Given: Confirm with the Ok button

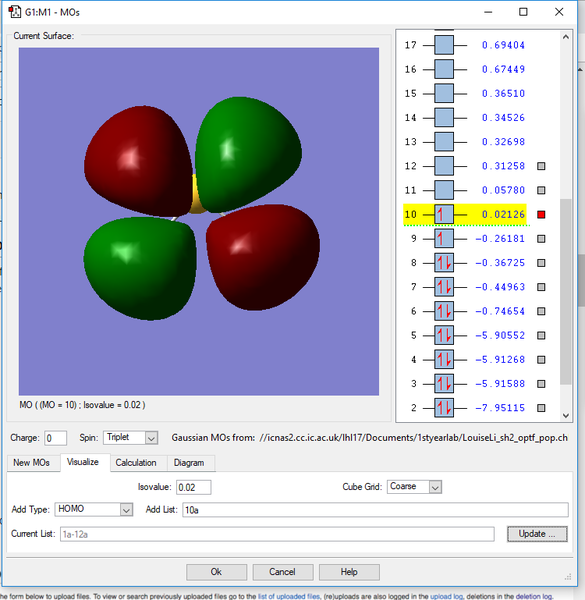Looking at the screenshot, I should (x=216, y=572).
